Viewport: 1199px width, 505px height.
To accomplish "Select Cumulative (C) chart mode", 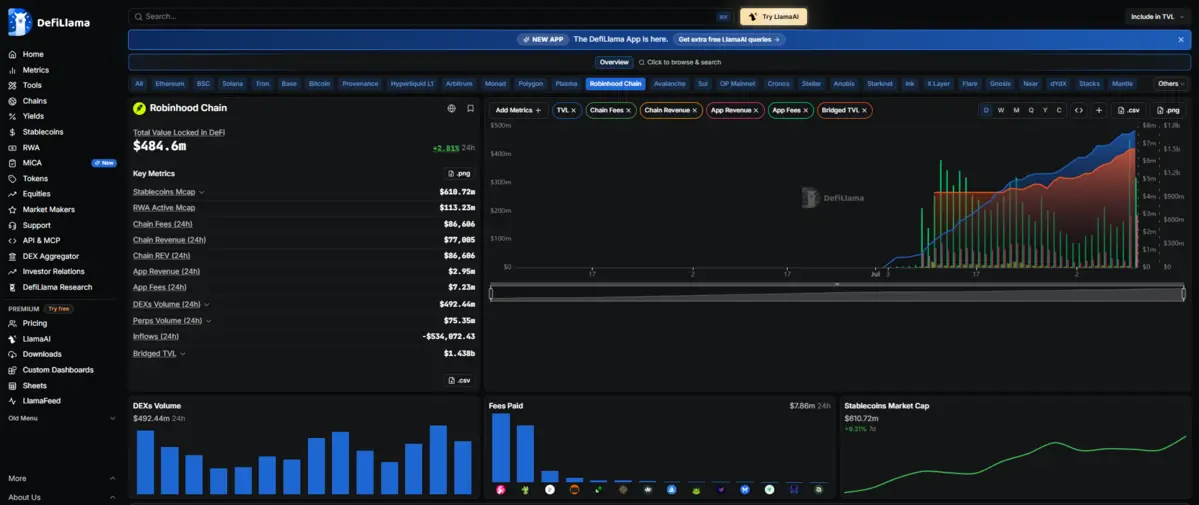I will coord(1059,110).
